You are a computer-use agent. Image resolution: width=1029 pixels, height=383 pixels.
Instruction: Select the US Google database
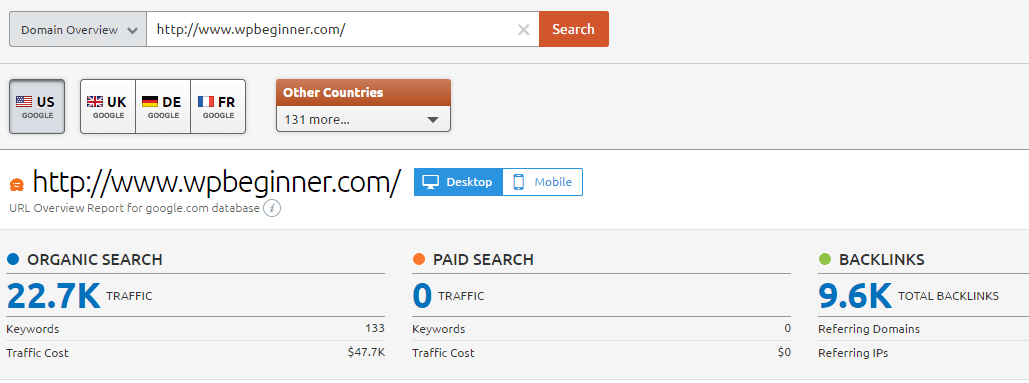tap(37, 106)
